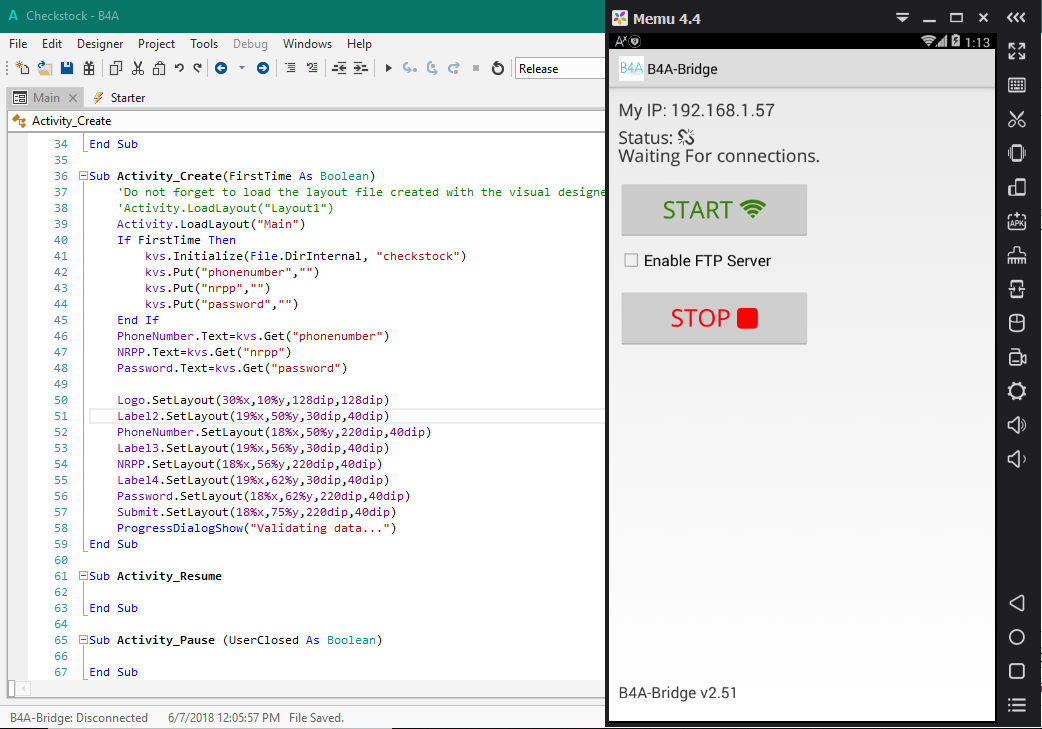Open the Project menu
The width and height of the screenshot is (1042, 729).
tap(156, 44)
